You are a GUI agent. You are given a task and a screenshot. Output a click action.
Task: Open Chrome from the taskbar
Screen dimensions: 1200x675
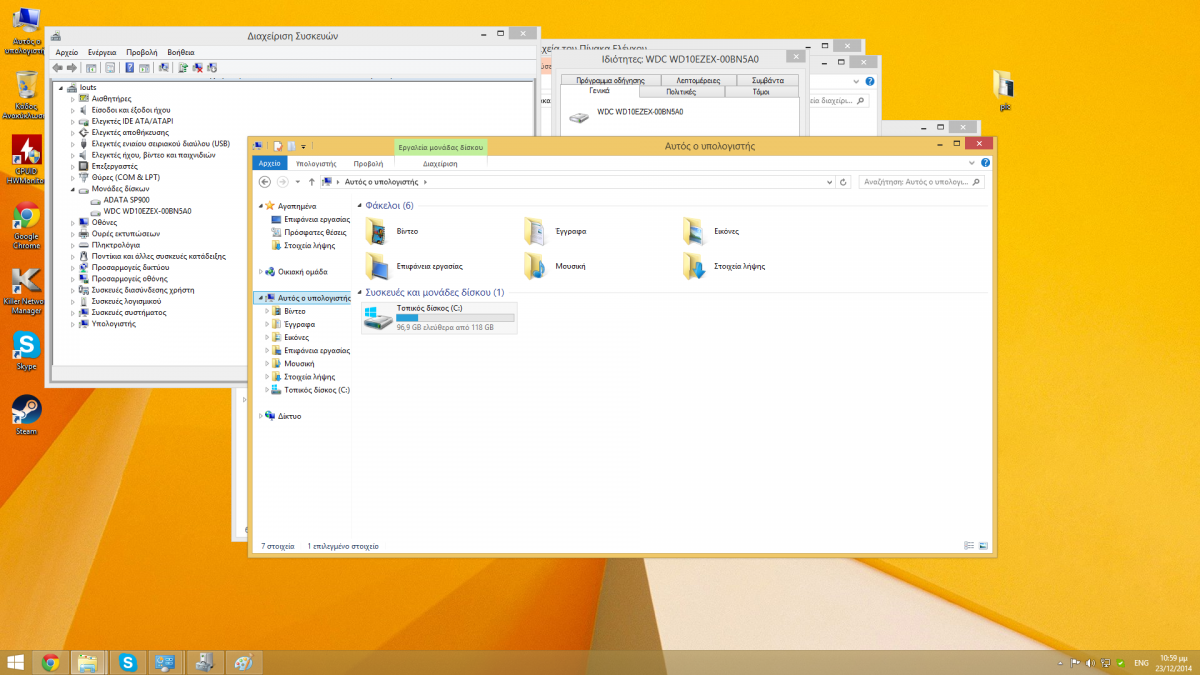(50, 662)
